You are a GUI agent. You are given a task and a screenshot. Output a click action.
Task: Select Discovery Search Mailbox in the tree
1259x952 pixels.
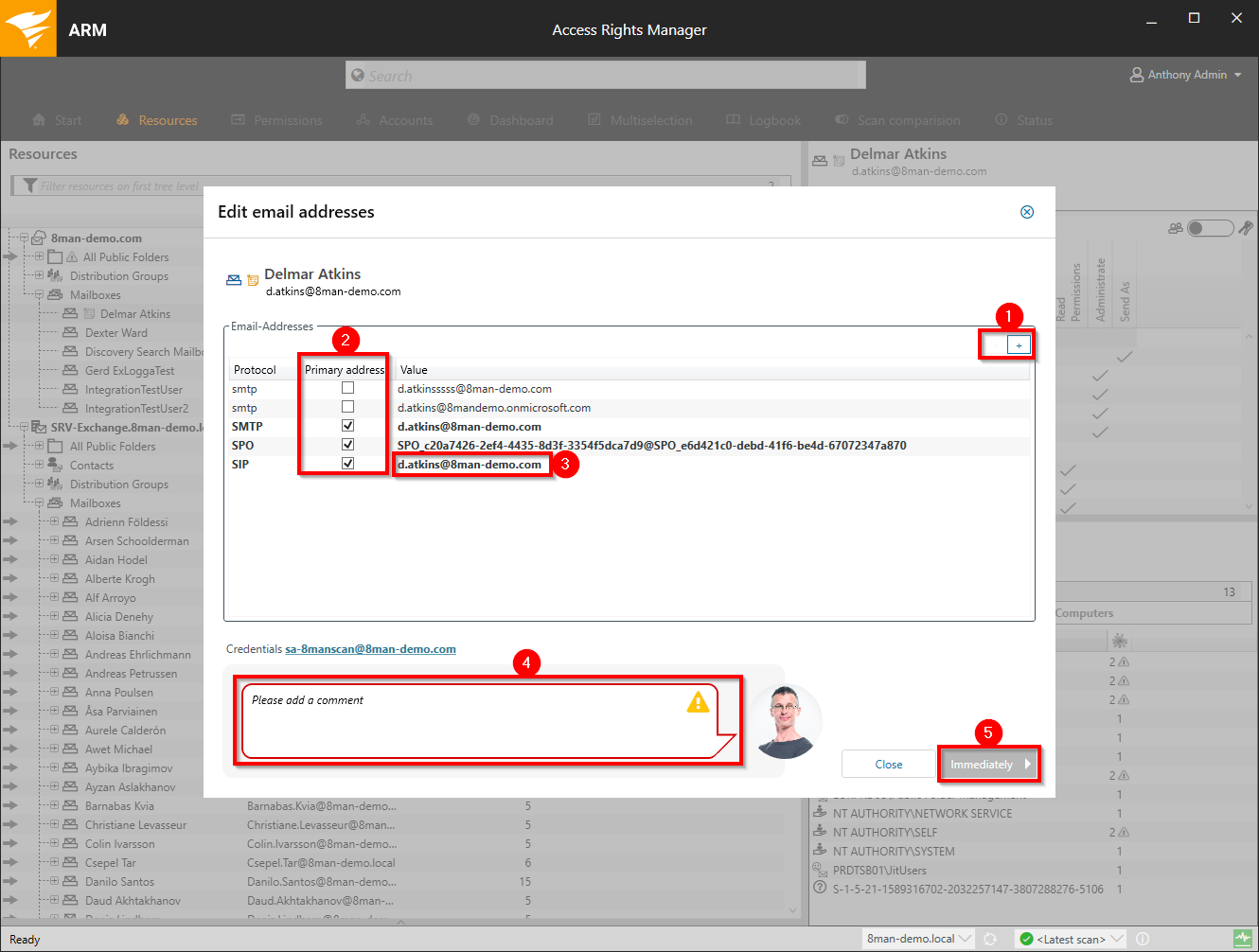pyautogui.click(x=144, y=351)
